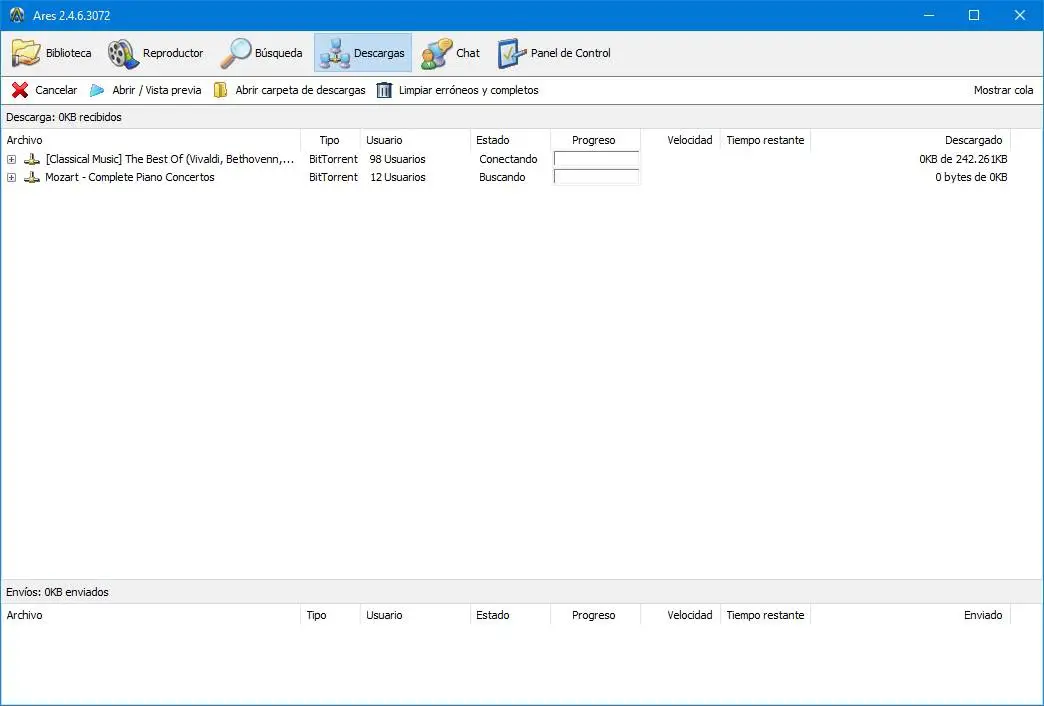Click uploads panel Archivo column header

coord(151,615)
